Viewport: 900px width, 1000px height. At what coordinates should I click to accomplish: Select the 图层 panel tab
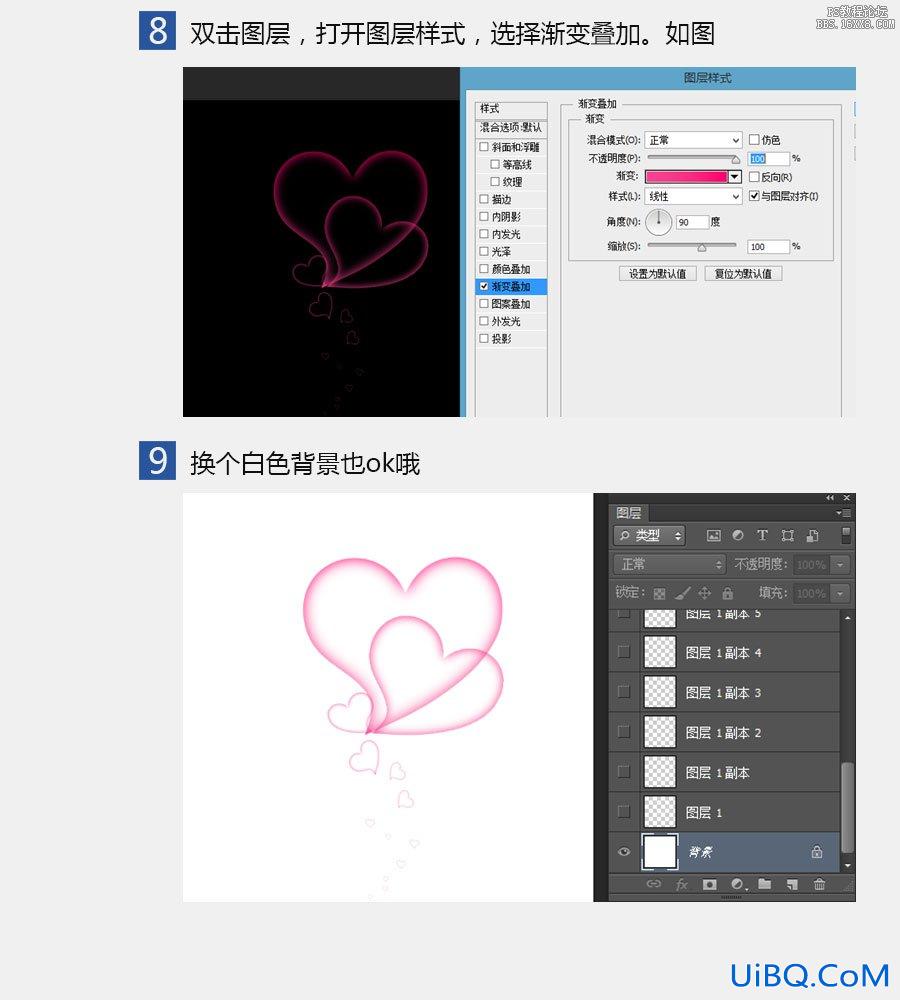coord(628,513)
